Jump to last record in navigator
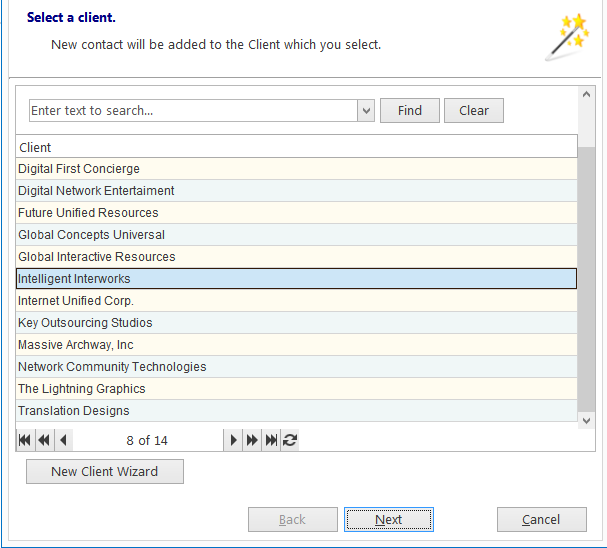 tap(271, 440)
